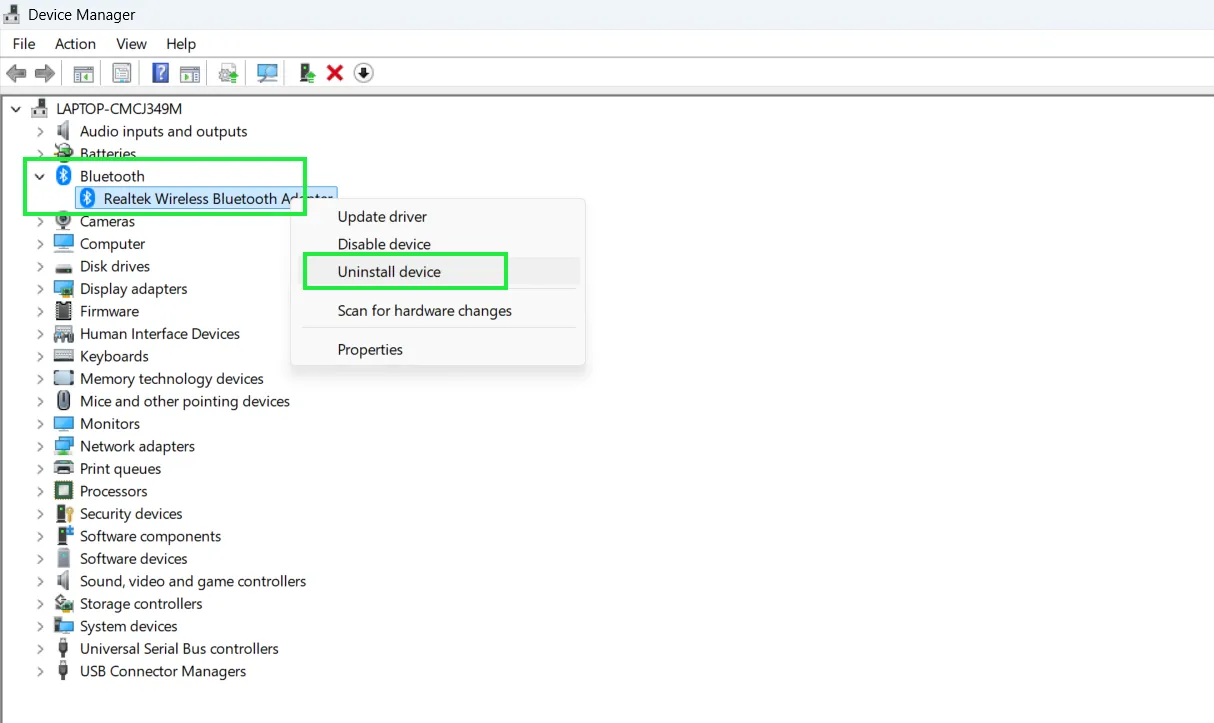The width and height of the screenshot is (1214, 723).
Task: Open Help via the blue question mark icon
Action: (160, 72)
